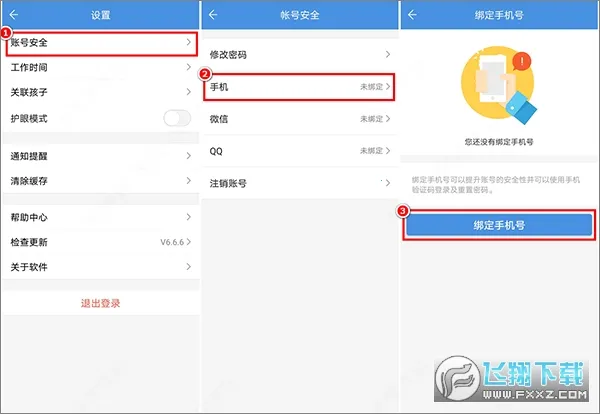Click the 帐号安全 header title
Viewport: 600px width, 414px height.
point(300,15)
